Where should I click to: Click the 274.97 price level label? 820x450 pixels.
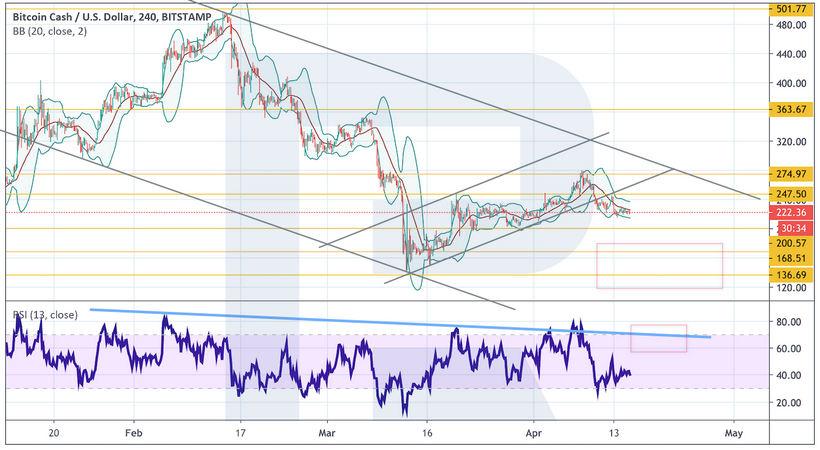[791, 174]
